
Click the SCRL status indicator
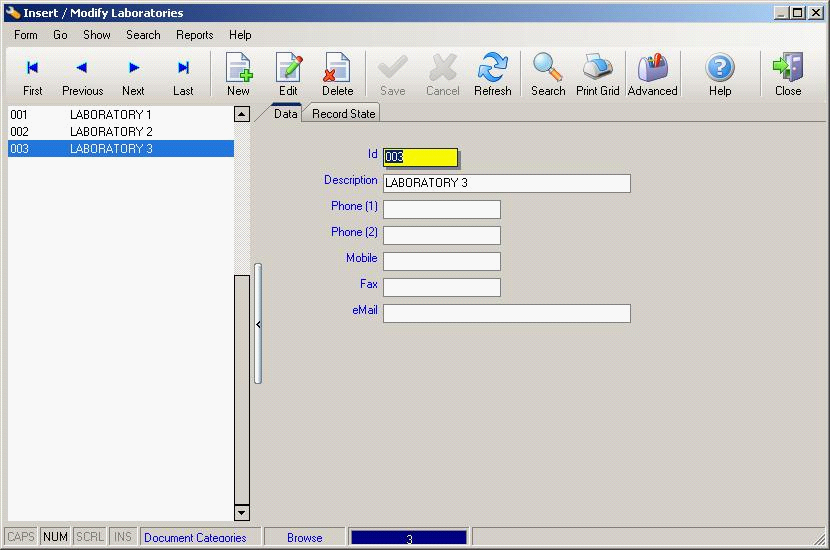pos(90,537)
